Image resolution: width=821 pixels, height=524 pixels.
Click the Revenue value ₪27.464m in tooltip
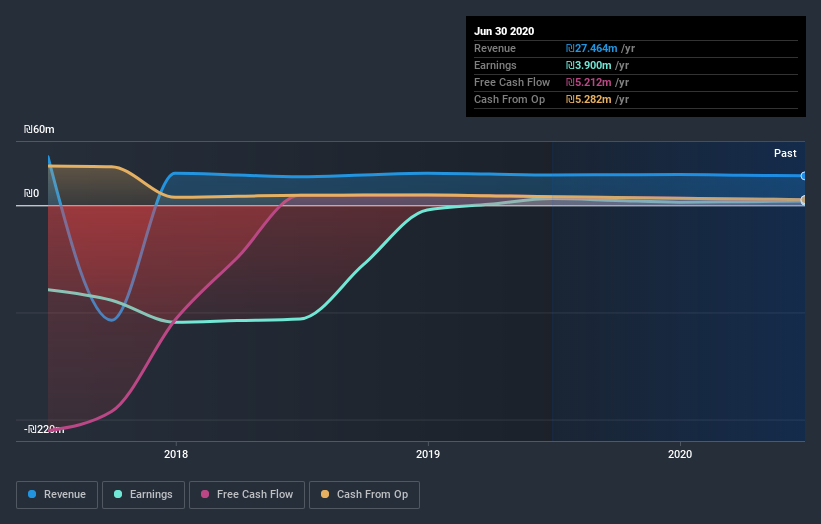[591, 48]
